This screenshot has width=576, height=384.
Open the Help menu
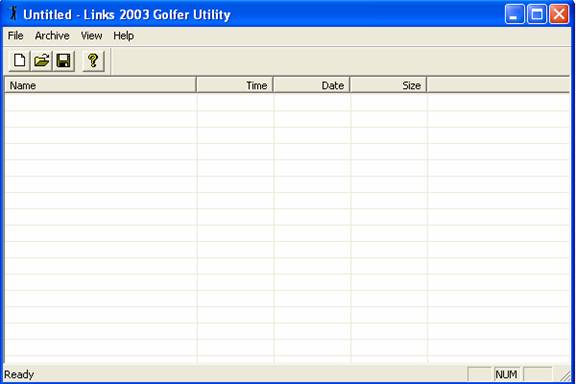(x=123, y=36)
